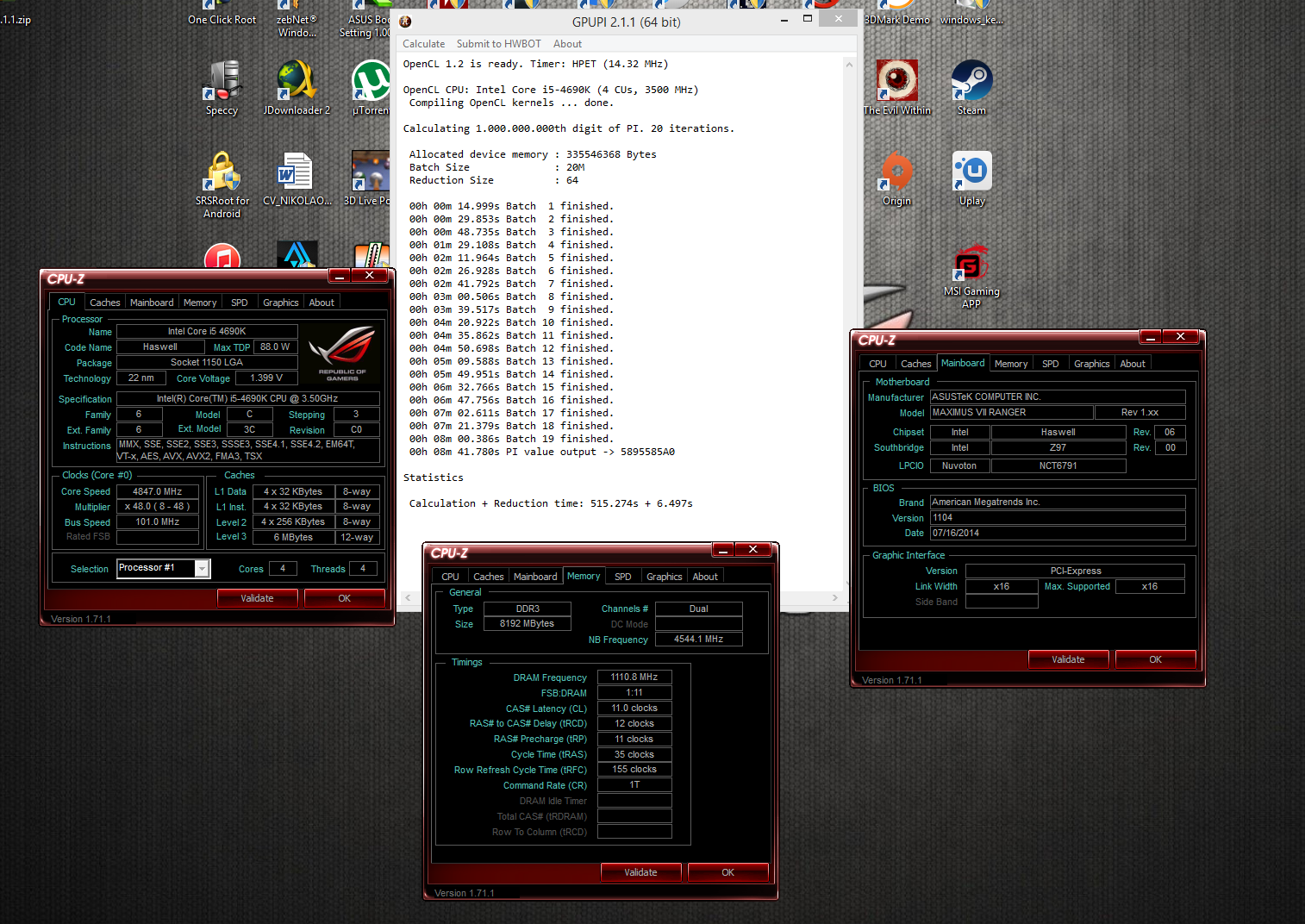Select SPD tab in CPU-Z Memory window

(x=623, y=577)
